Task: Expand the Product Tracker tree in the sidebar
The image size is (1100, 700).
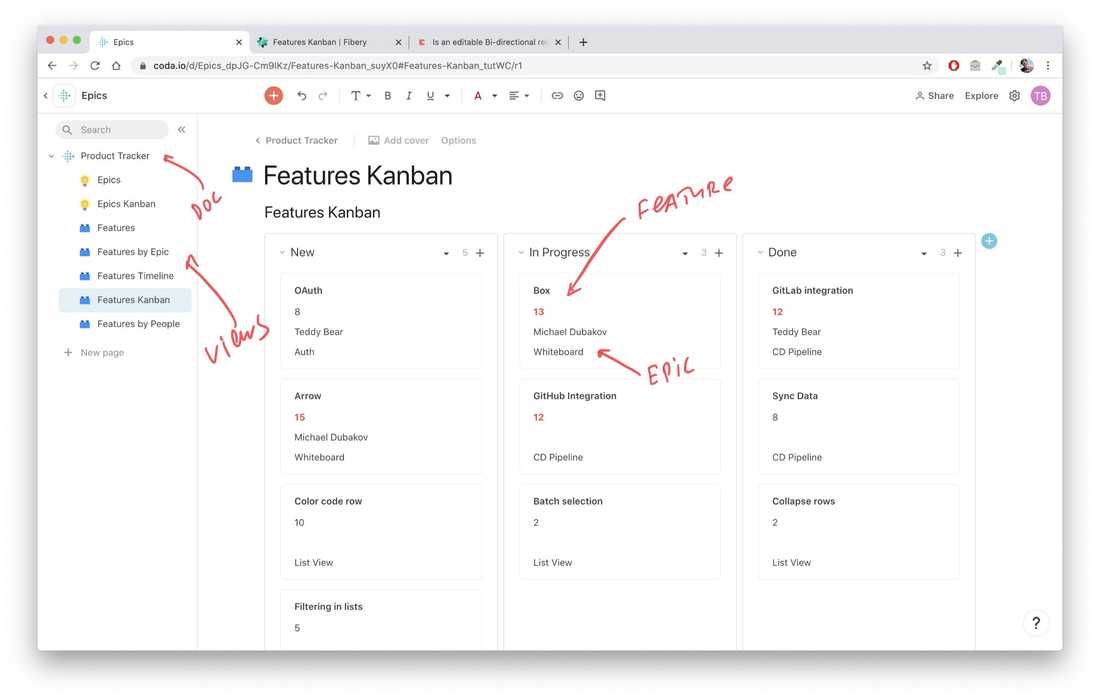Action: [51, 156]
